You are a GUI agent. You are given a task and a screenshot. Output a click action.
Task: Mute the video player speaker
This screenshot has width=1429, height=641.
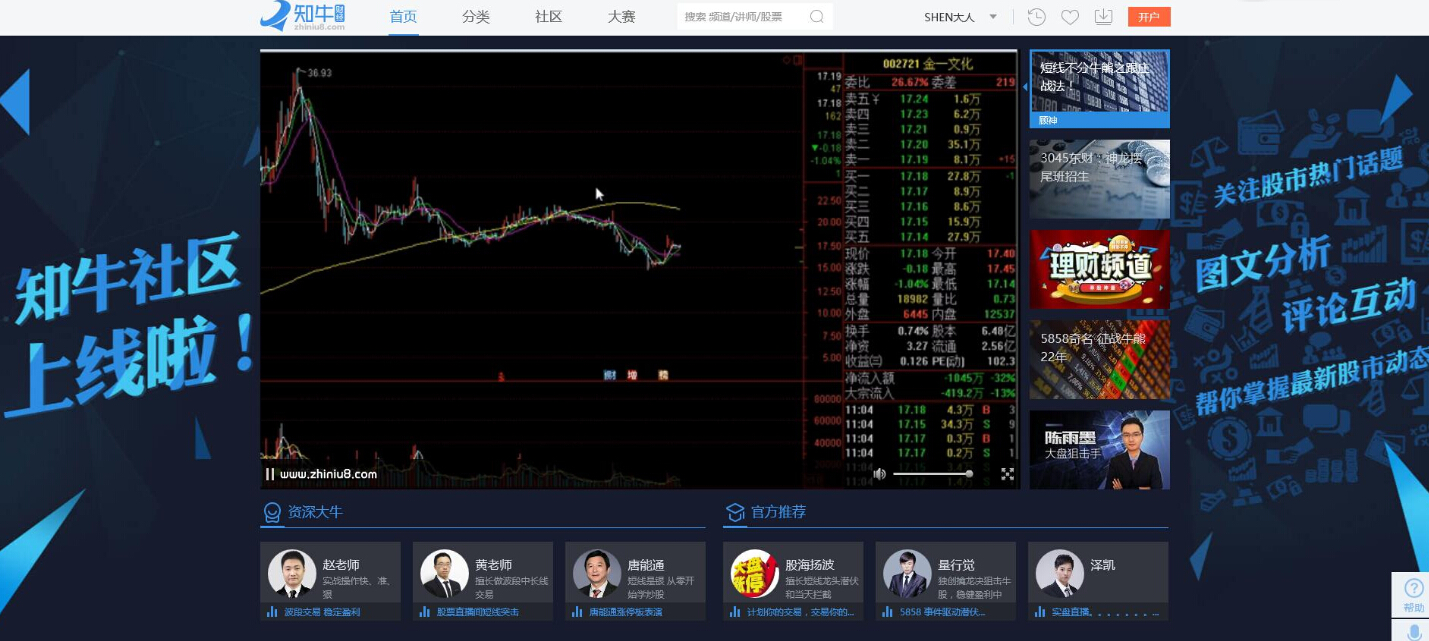879,474
